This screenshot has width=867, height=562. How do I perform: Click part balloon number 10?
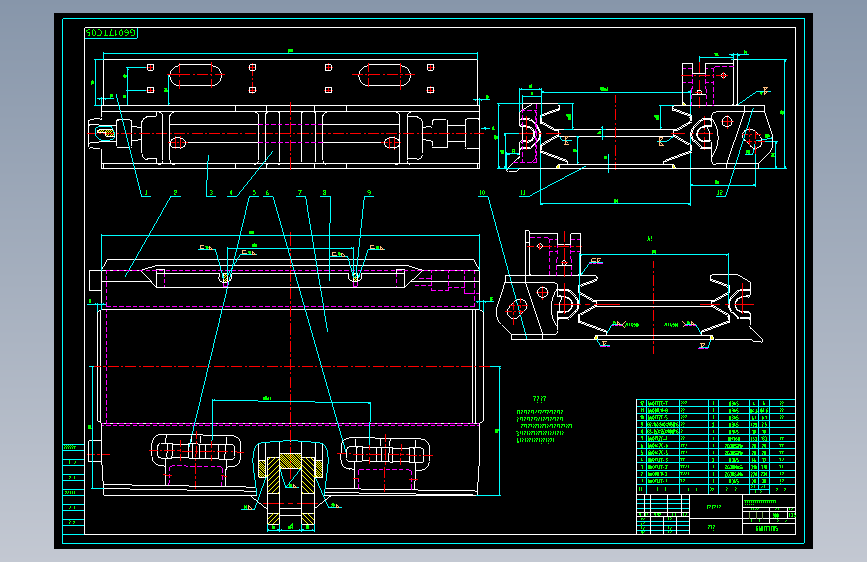click(x=482, y=193)
